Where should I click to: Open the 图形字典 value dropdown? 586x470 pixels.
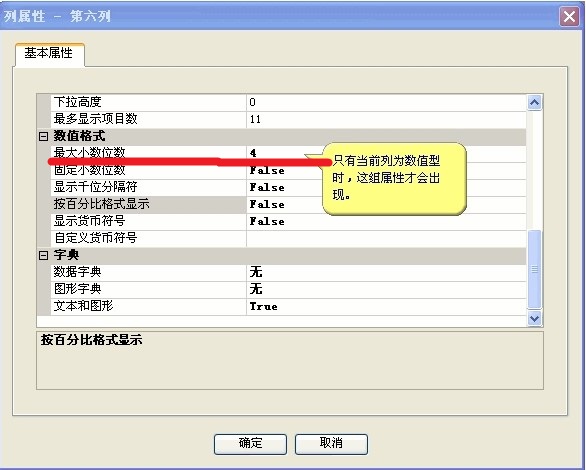pos(386,290)
